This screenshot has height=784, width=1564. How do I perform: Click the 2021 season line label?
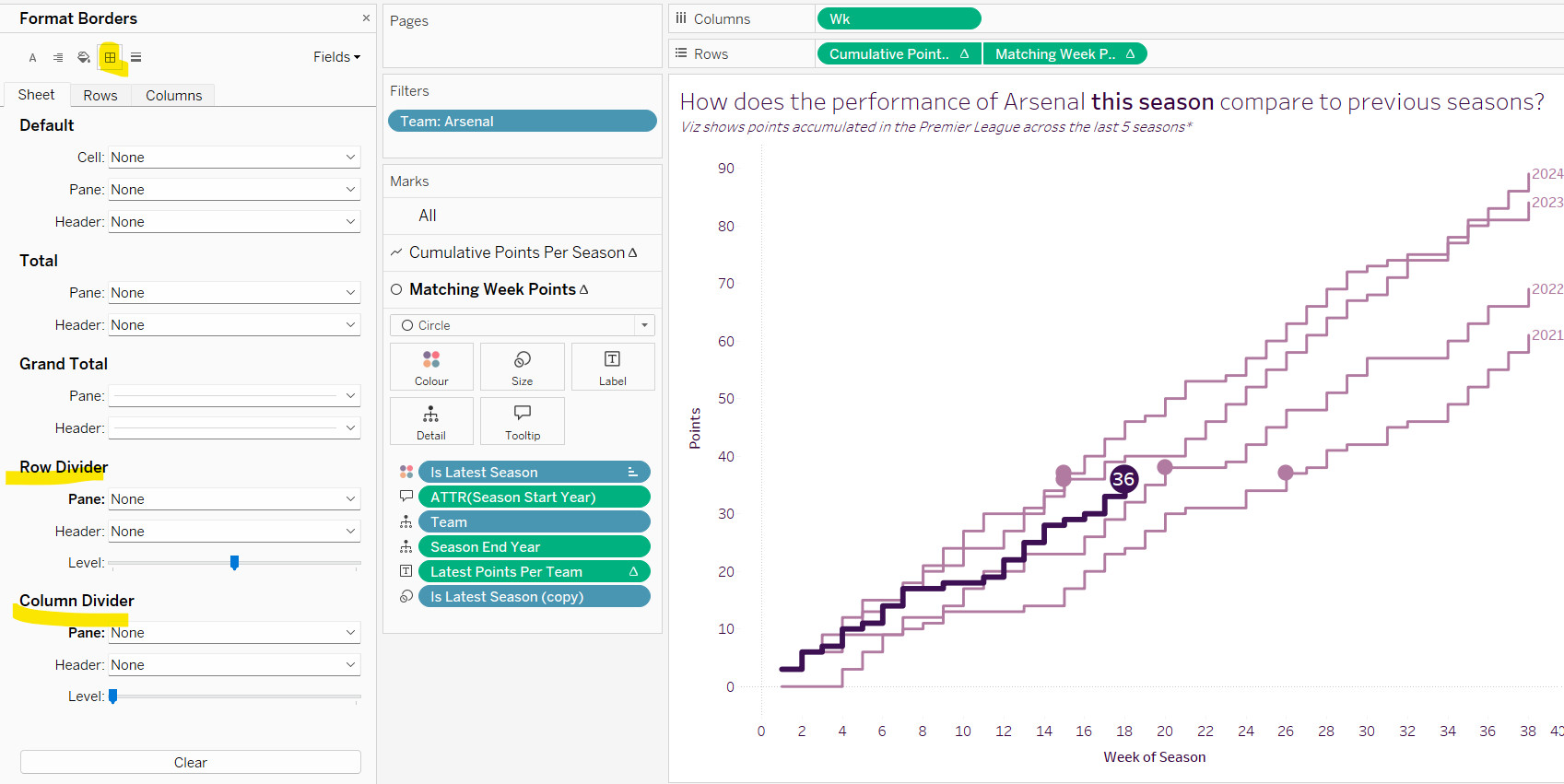point(1547,335)
